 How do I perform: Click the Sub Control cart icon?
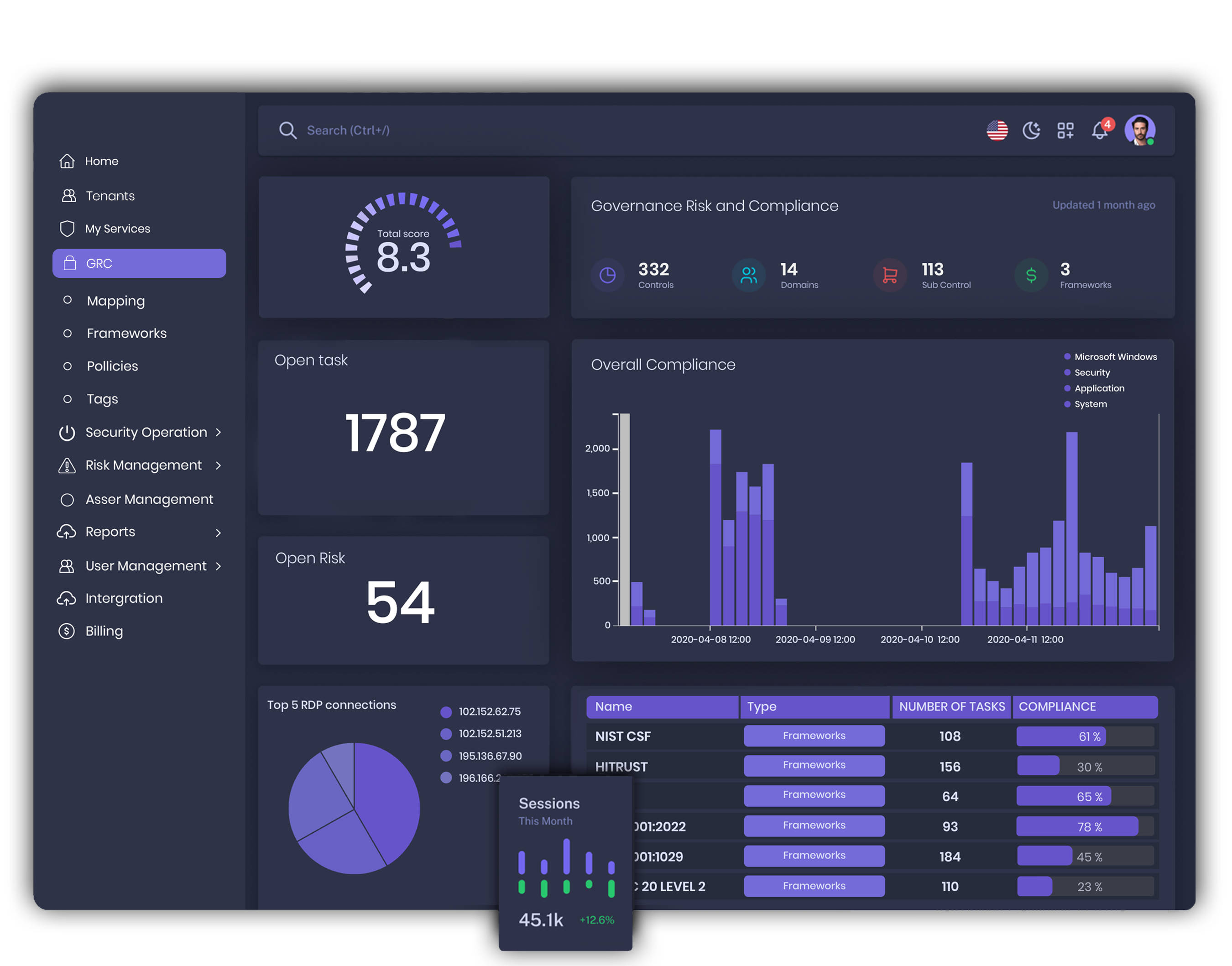[x=890, y=276]
